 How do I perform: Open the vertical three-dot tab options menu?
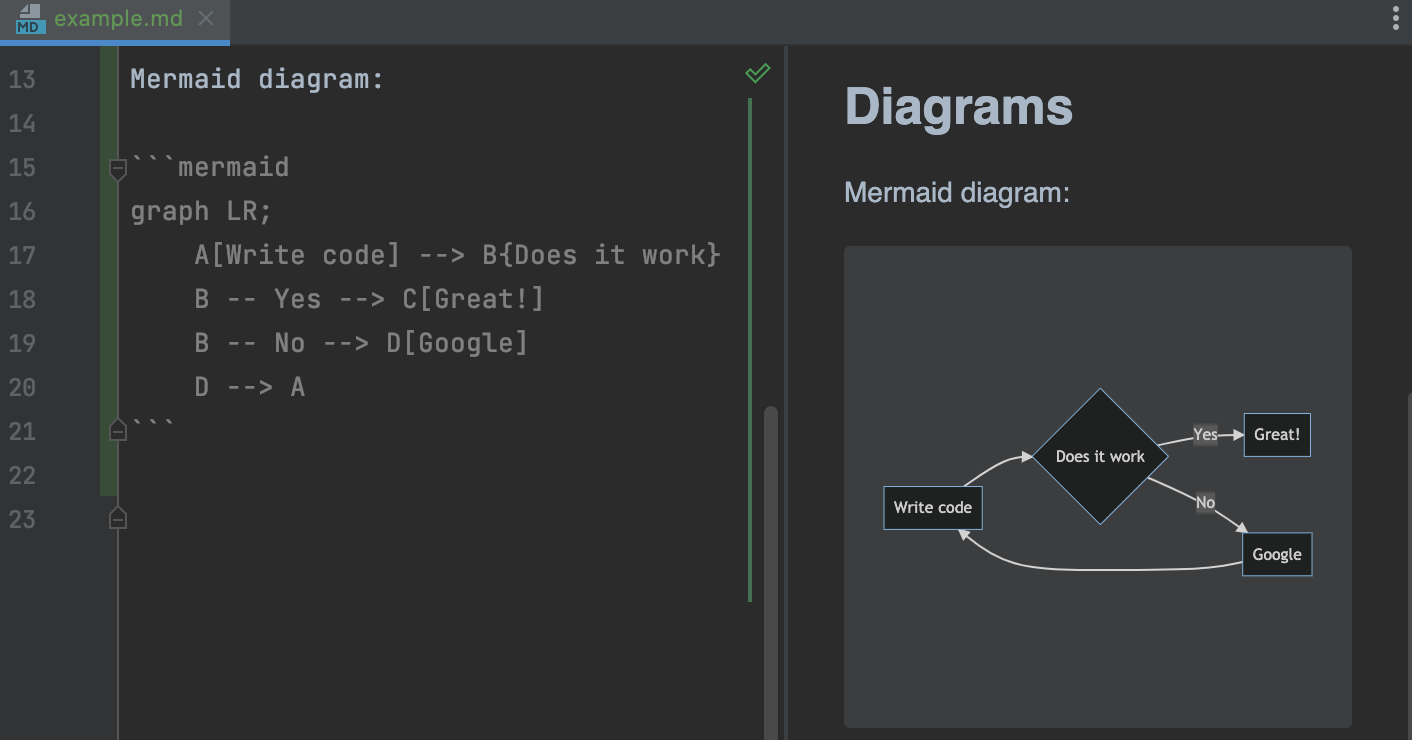[1395, 19]
